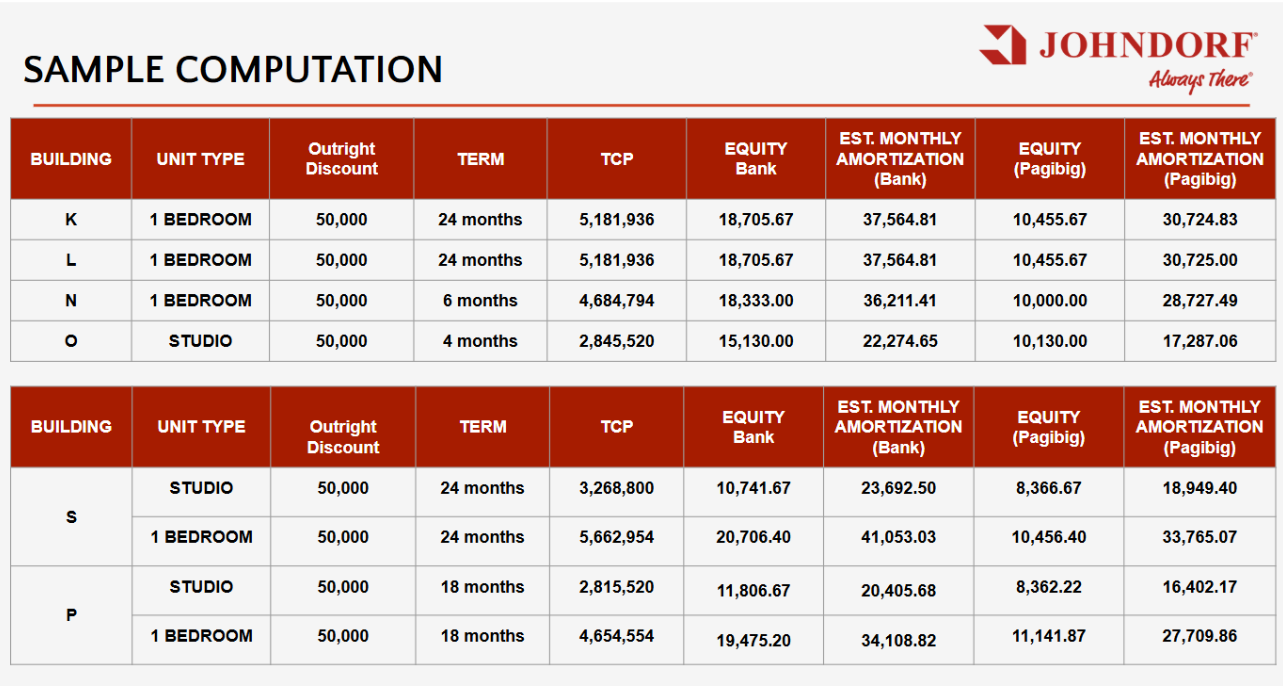Select the SAMPLE COMPUTATION heading

pos(233,69)
